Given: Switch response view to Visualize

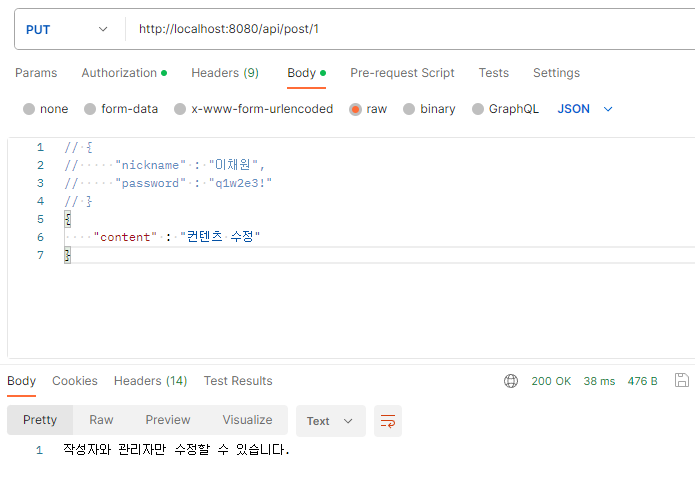Looking at the screenshot, I should (247, 420).
